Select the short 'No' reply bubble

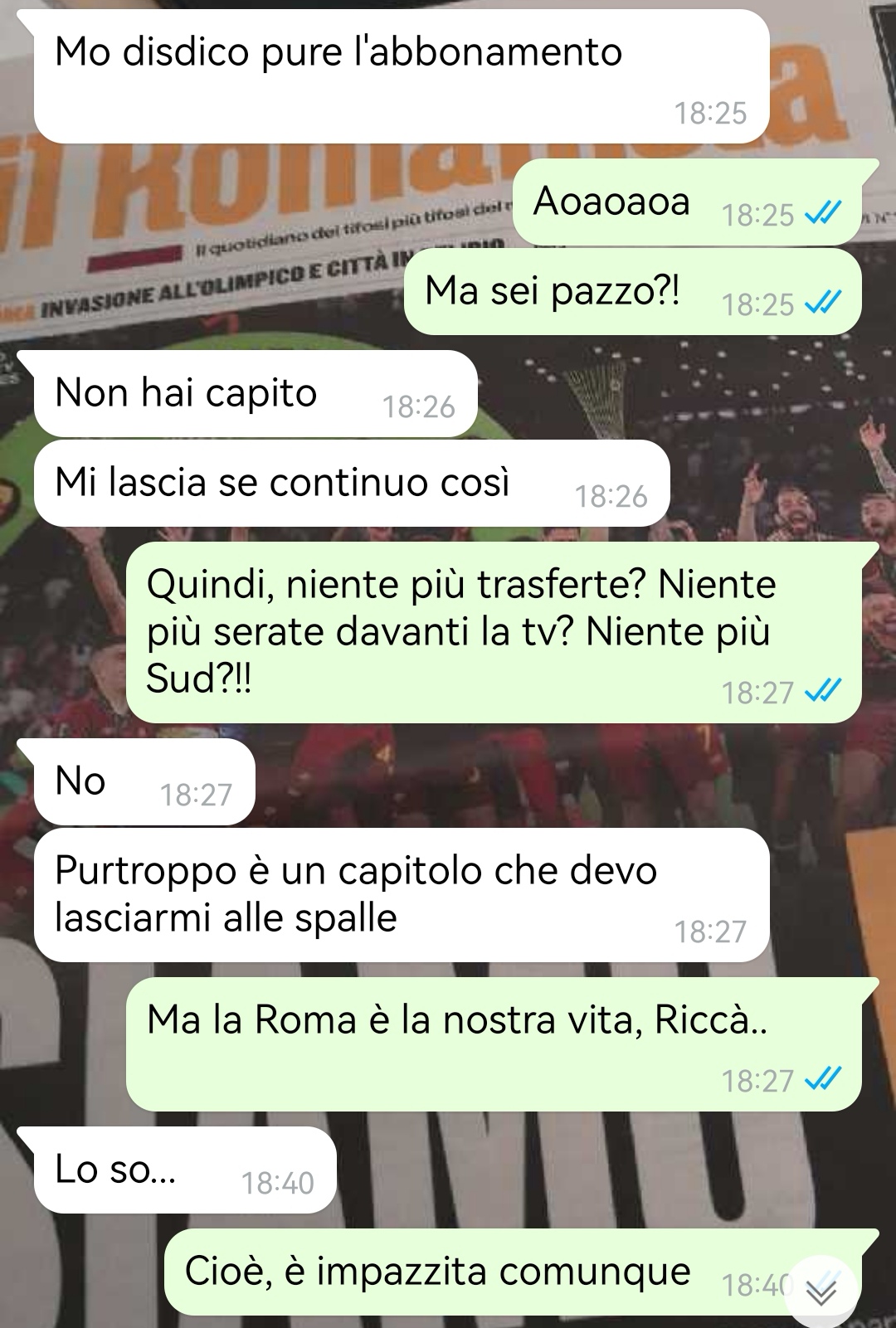[x=144, y=782]
